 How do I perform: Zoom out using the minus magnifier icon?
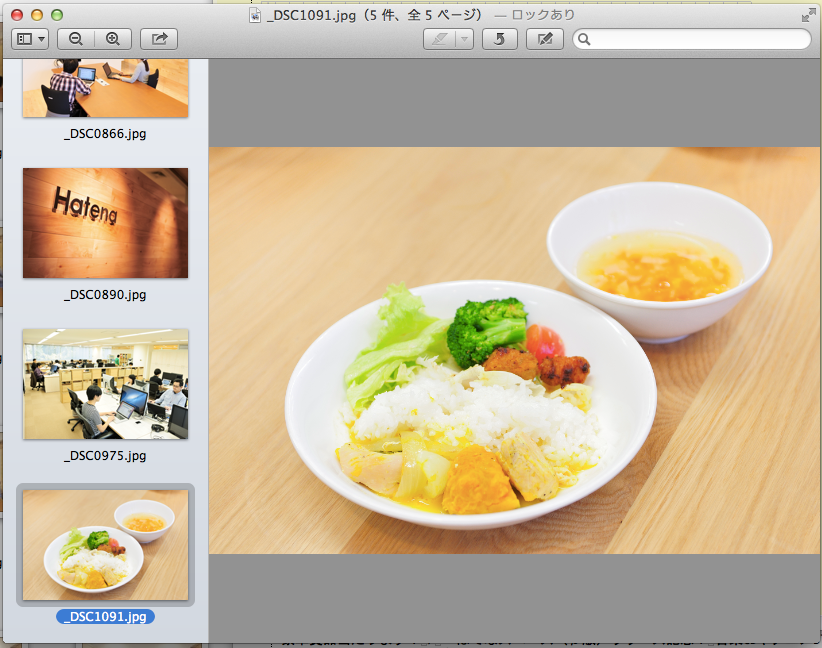click(75, 39)
